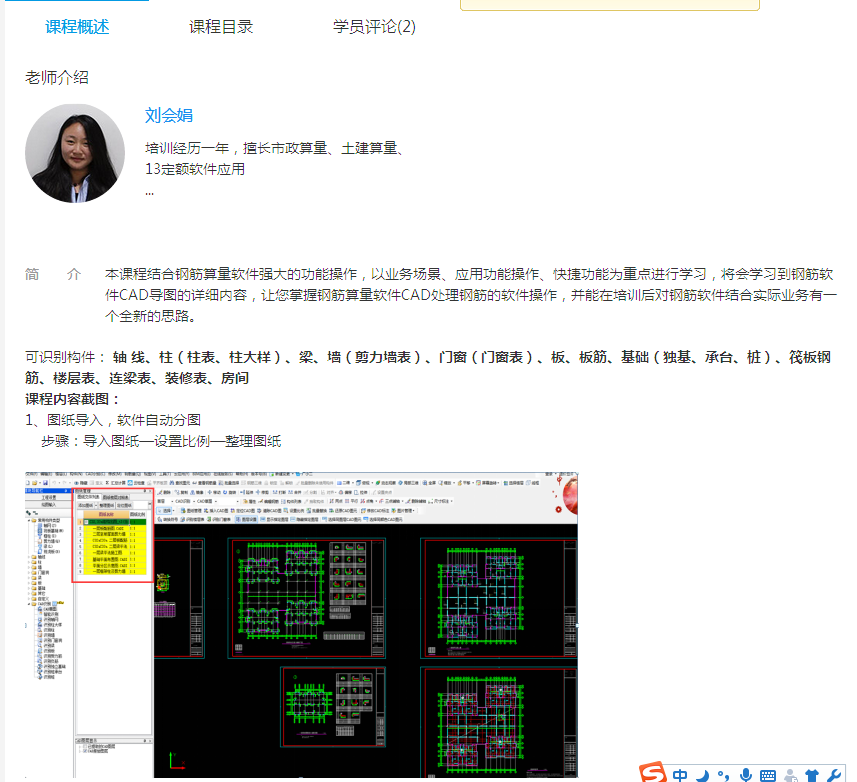This screenshot has width=857, height=782.
Task: Open the 课程目录 tab
Action: (221, 27)
